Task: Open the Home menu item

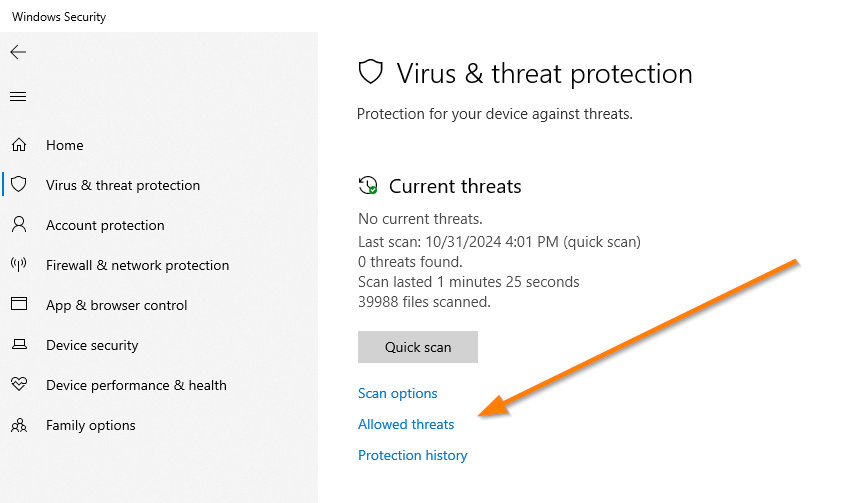Action: click(65, 145)
